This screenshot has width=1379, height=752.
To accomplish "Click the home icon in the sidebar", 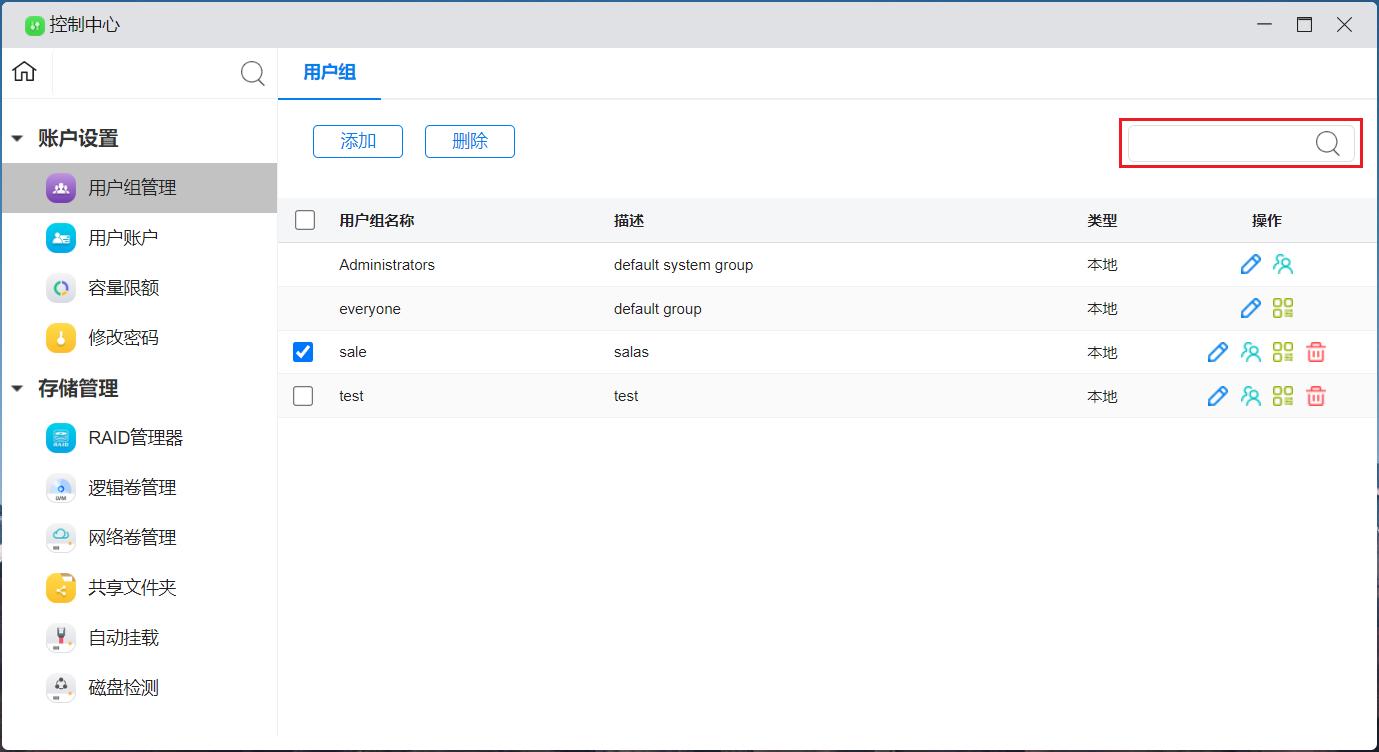I will 24,72.
